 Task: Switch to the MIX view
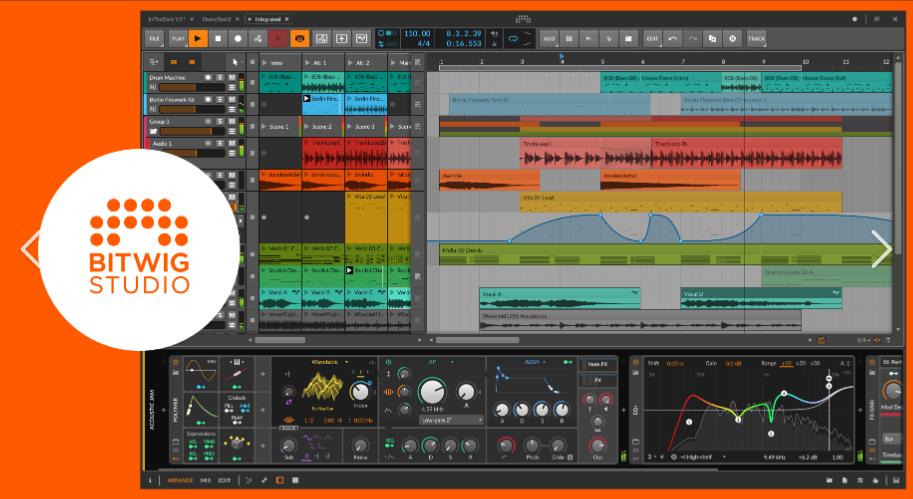coord(205,480)
